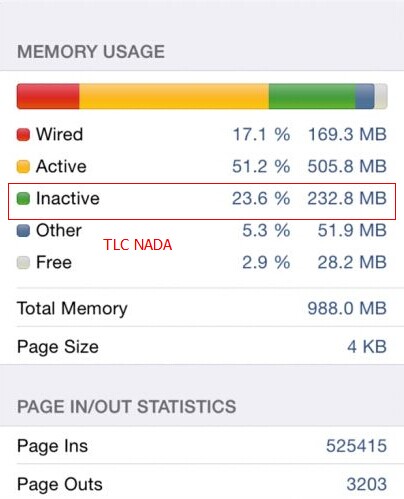Click the 232.8 MB Inactive value
The image size is (404, 499).
[x=347, y=198]
